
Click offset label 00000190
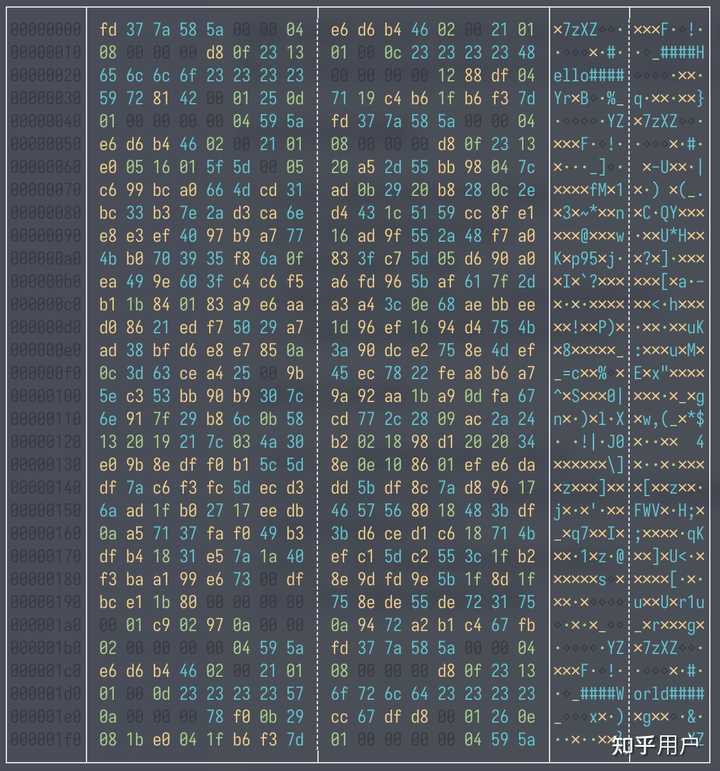pyautogui.click(x=45, y=602)
